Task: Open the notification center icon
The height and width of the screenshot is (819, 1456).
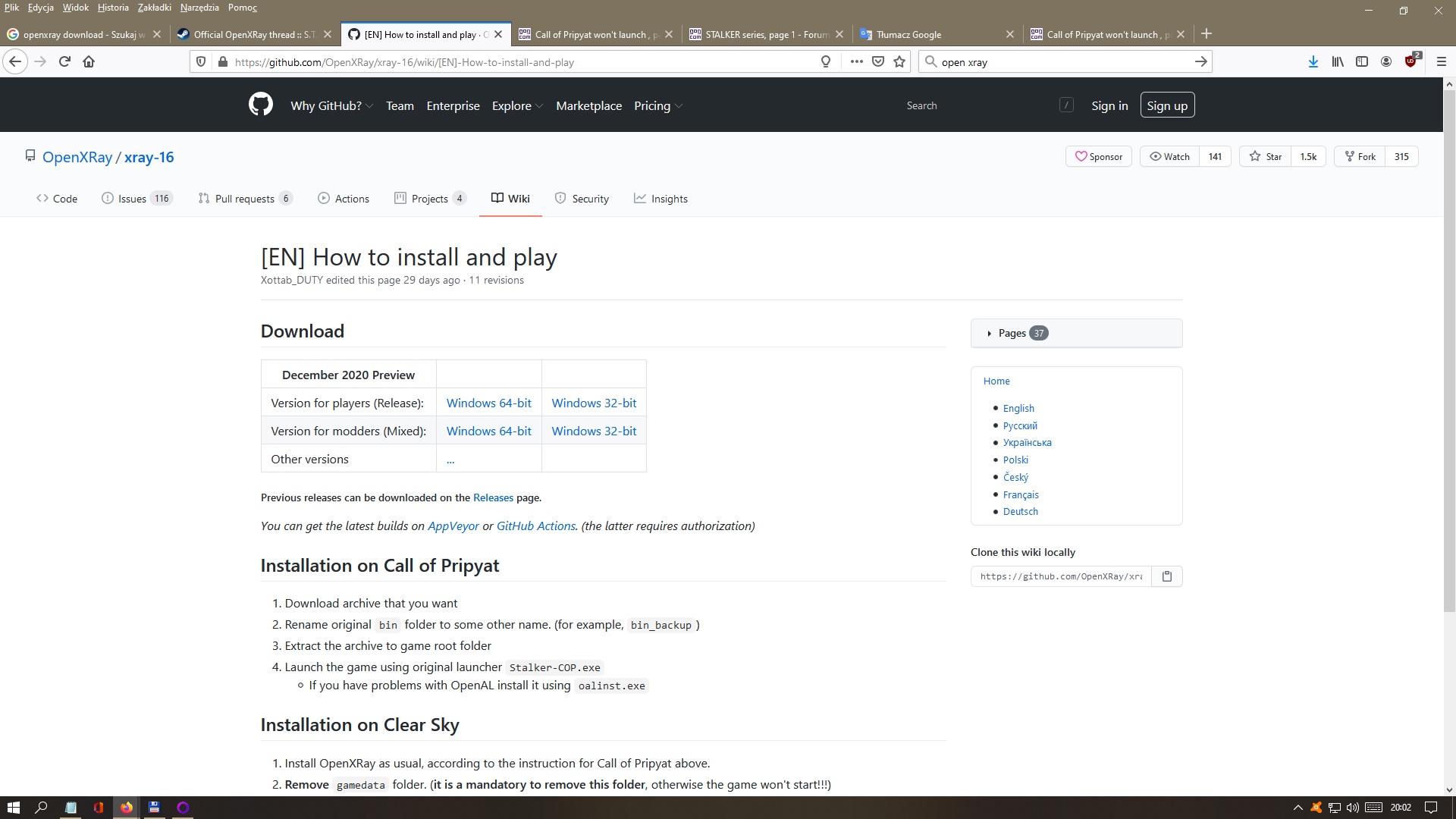Action: pyautogui.click(x=1431, y=808)
